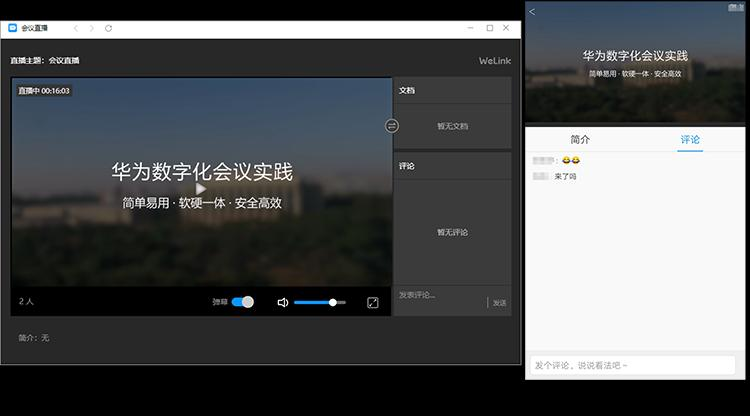Mute the speaker volume icon
Screen dimensions: 750x416
coord(283,303)
